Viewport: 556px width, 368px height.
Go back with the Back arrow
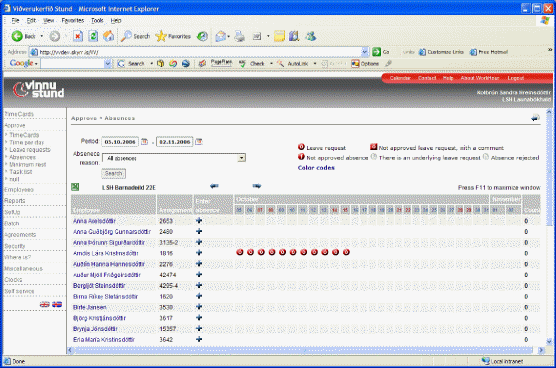tap(24, 36)
